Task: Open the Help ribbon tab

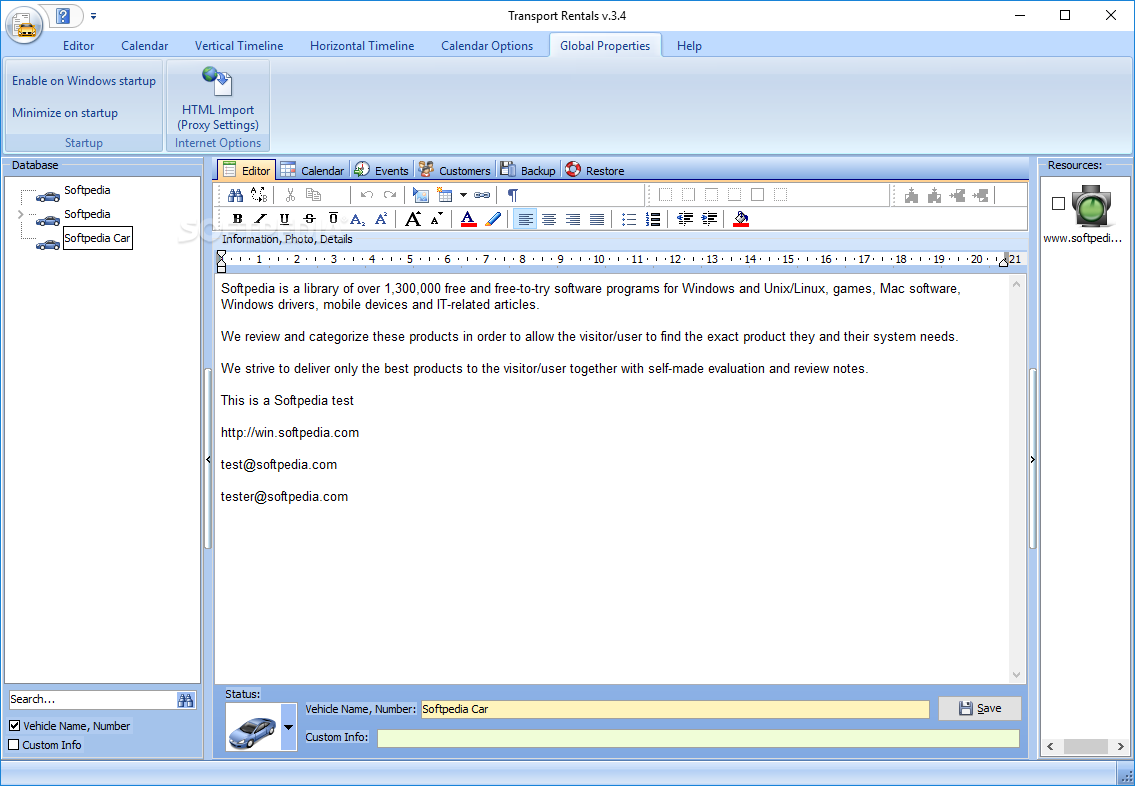Action: pyautogui.click(x=689, y=46)
